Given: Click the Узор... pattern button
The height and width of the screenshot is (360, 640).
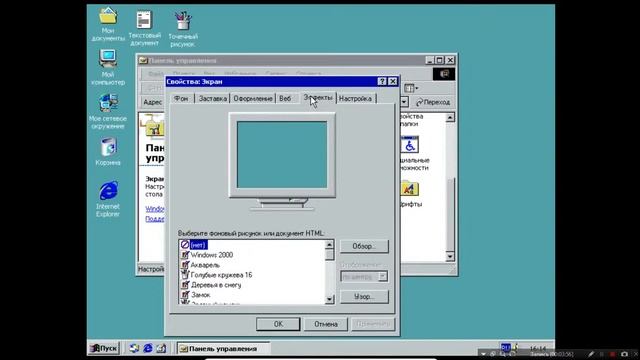Looking at the screenshot, I should tap(364, 297).
